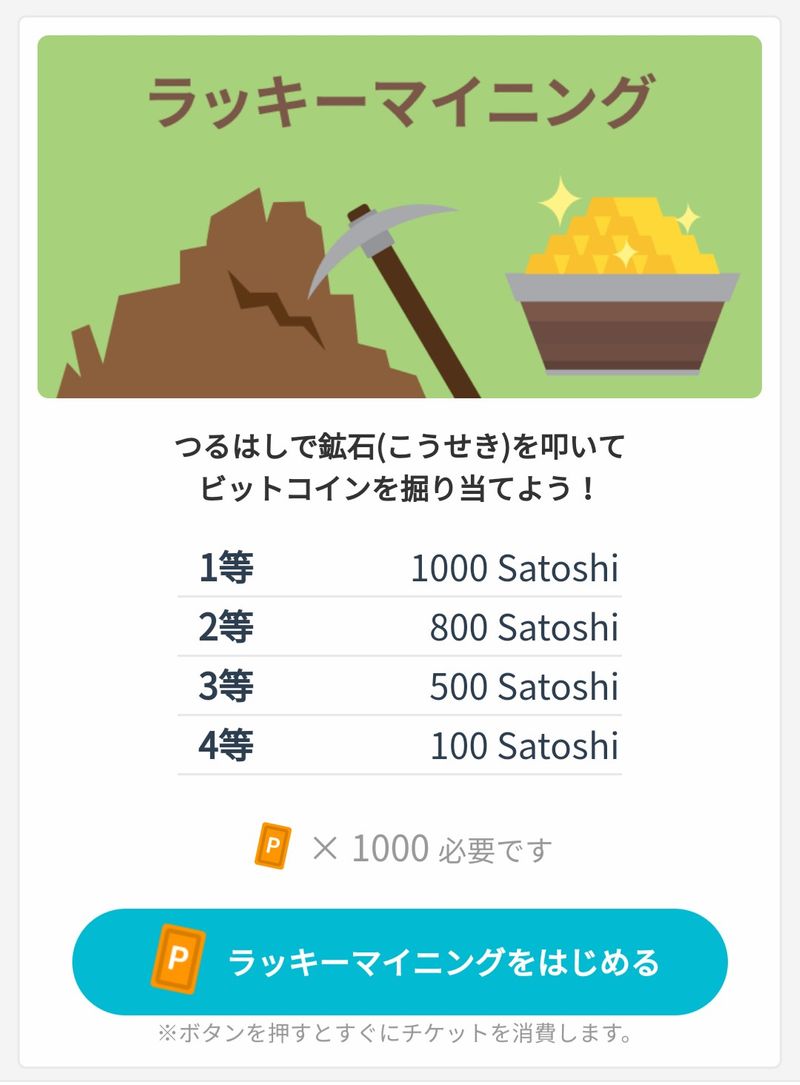Click the 1000 Satoshi prize amount
Screen dimensions: 800x1085
[514, 568]
